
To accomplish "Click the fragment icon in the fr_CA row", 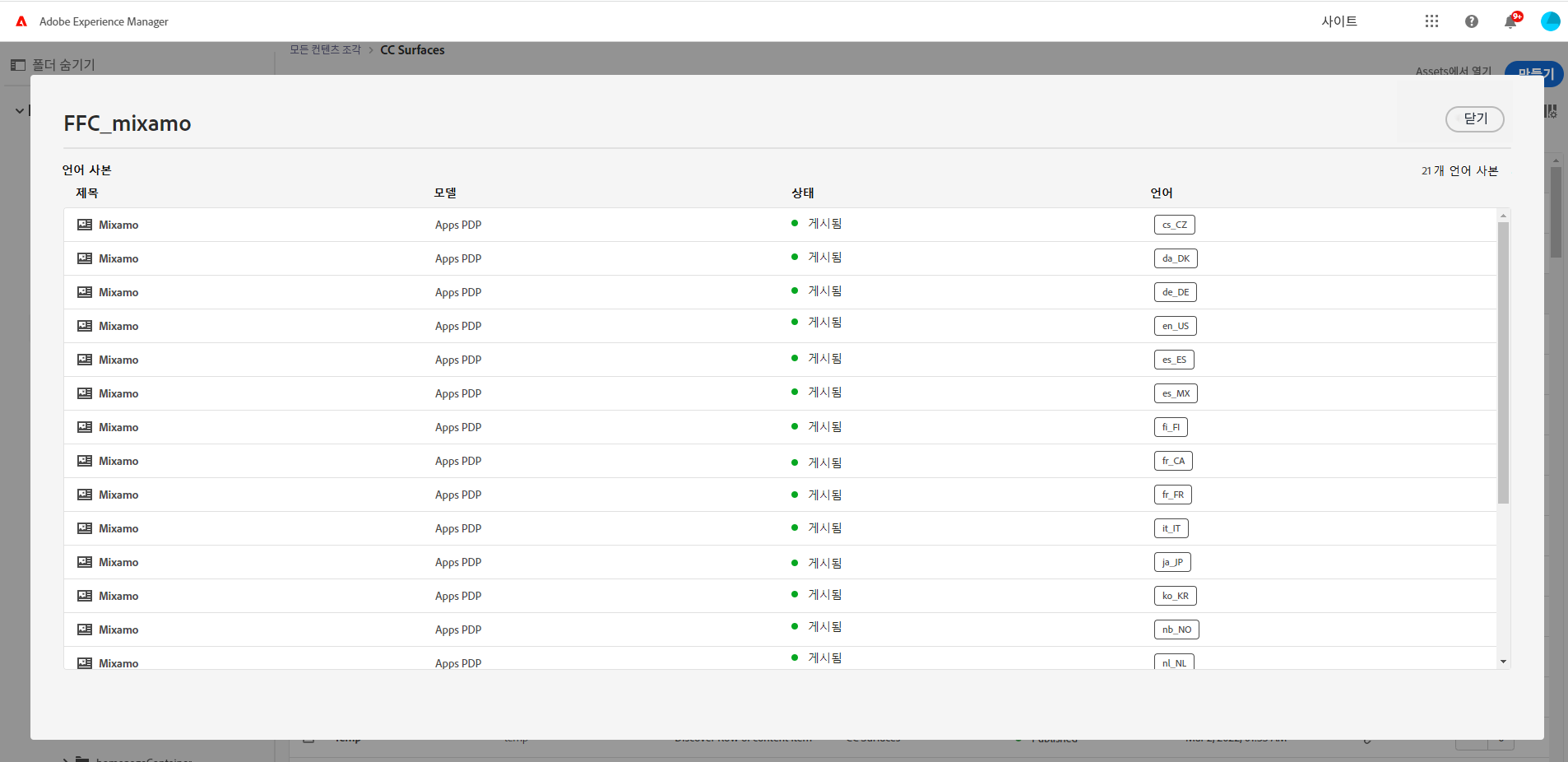I will 85,461.
